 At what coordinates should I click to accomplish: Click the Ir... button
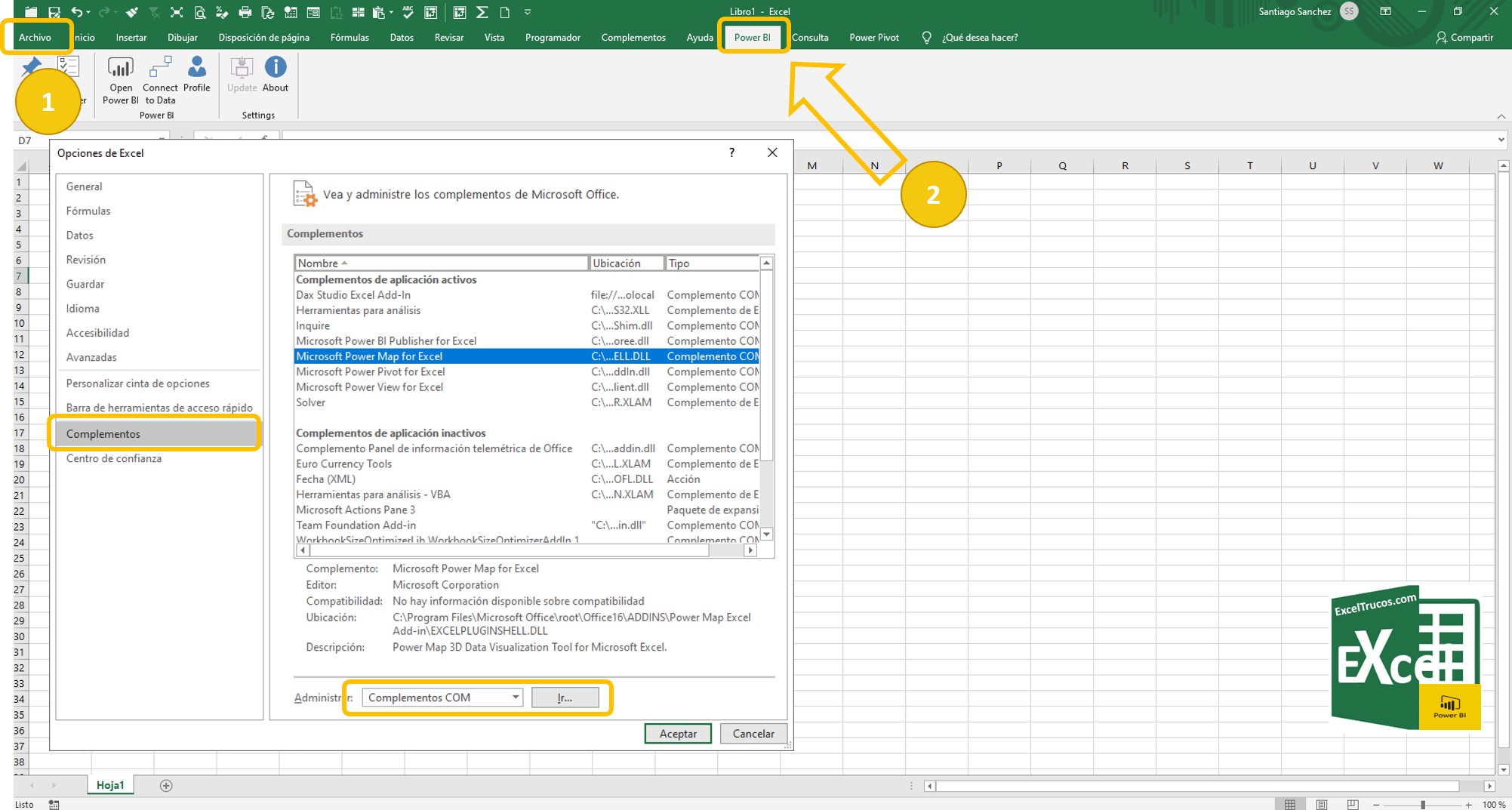pyautogui.click(x=566, y=697)
